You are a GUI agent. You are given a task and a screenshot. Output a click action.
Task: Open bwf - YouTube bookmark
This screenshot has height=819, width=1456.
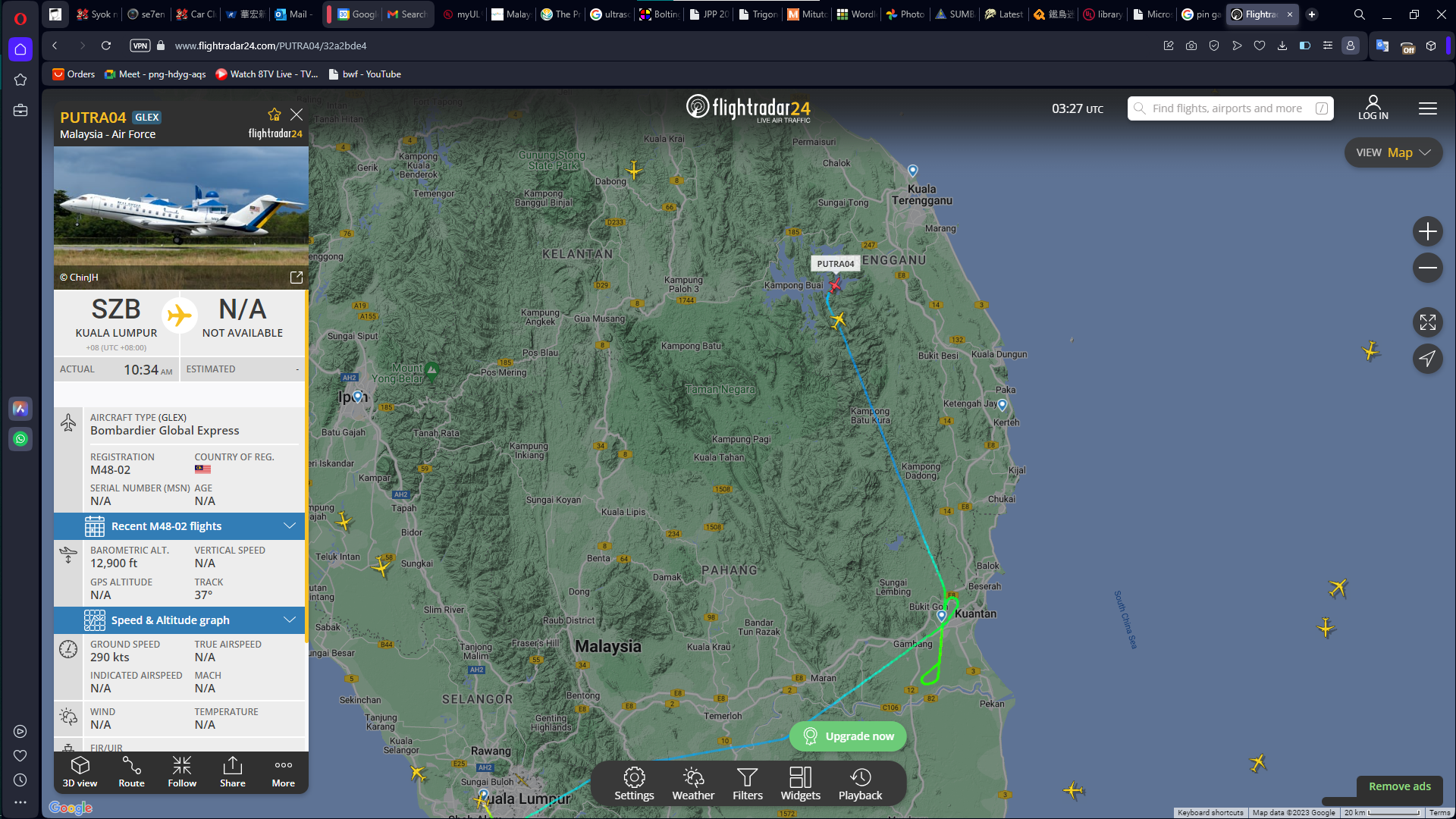click(365, 74)
